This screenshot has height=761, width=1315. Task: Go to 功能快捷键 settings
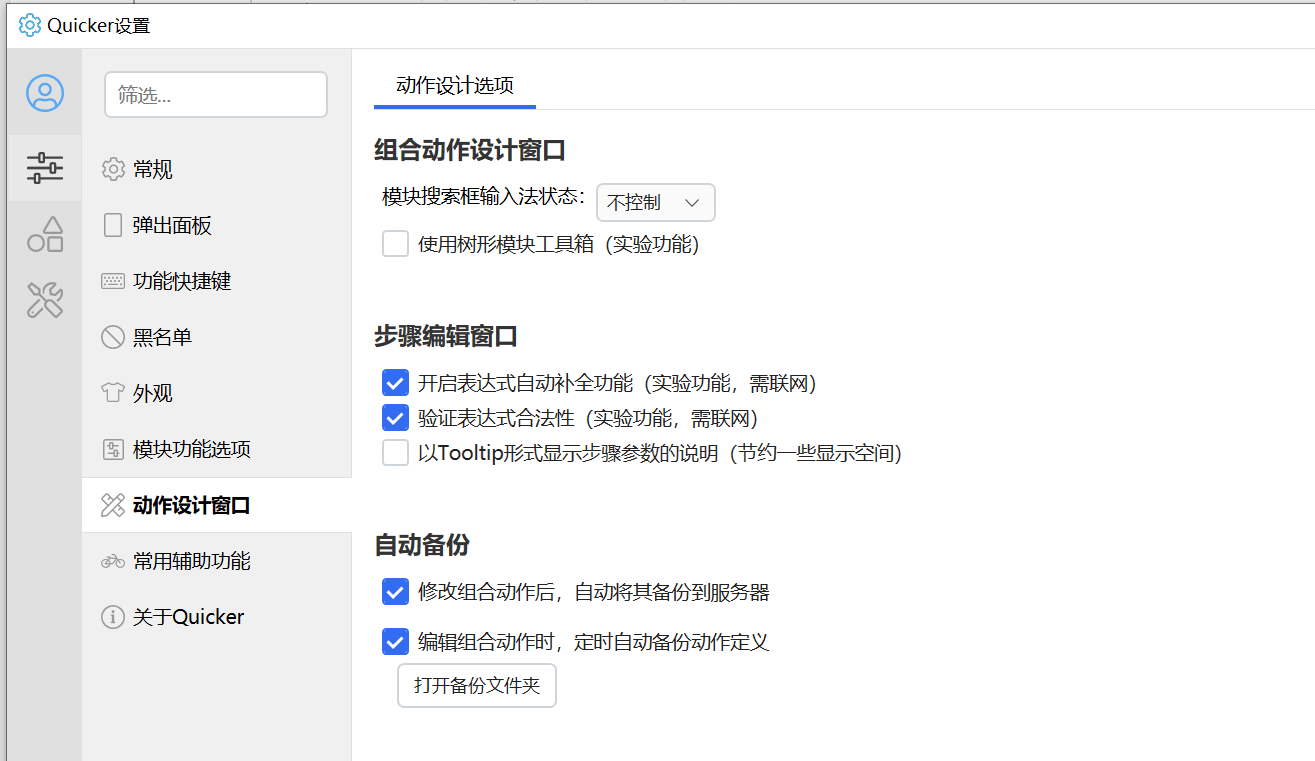point(217,282)
